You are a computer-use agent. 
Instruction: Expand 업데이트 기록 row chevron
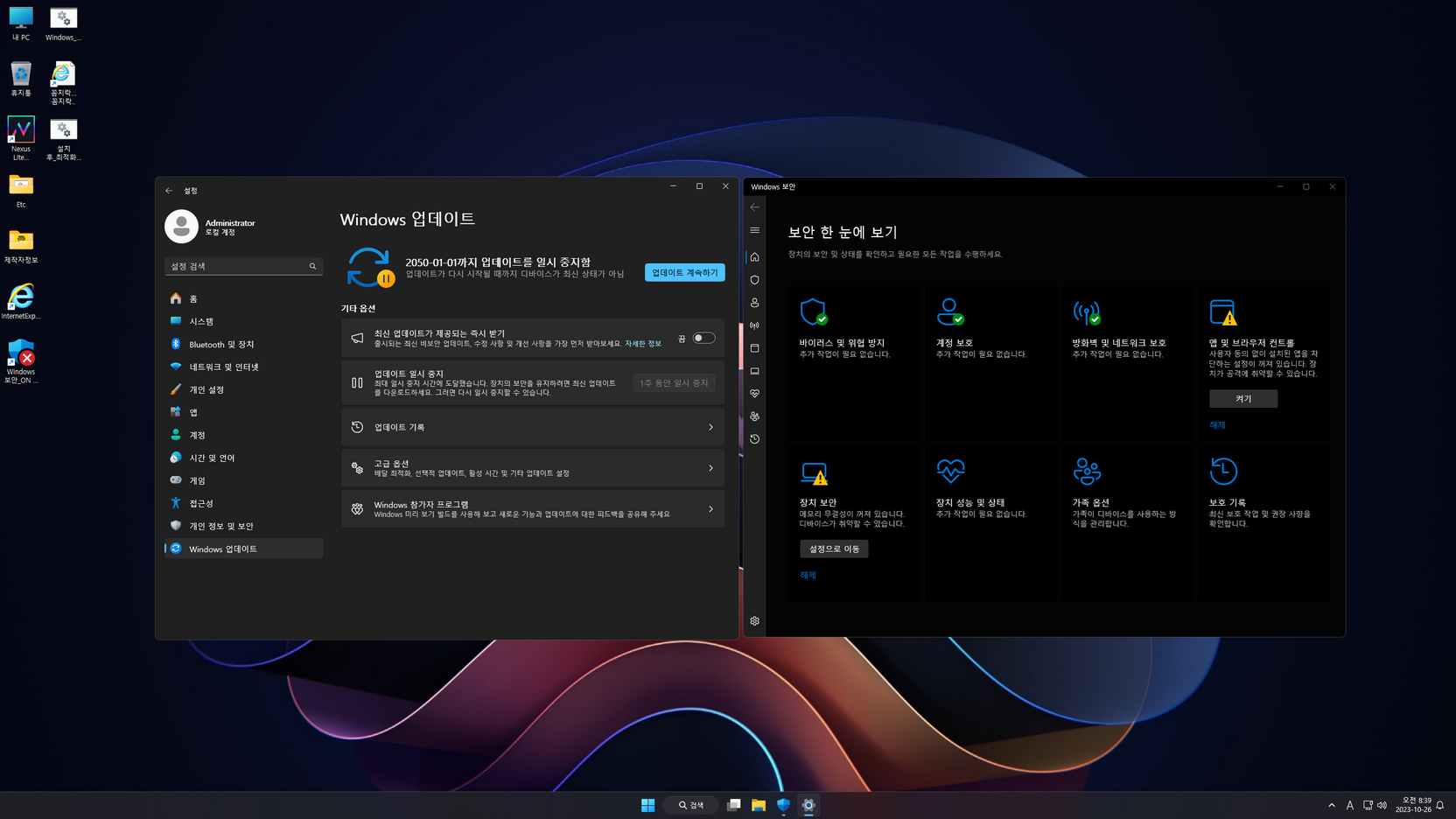(710, 427)
